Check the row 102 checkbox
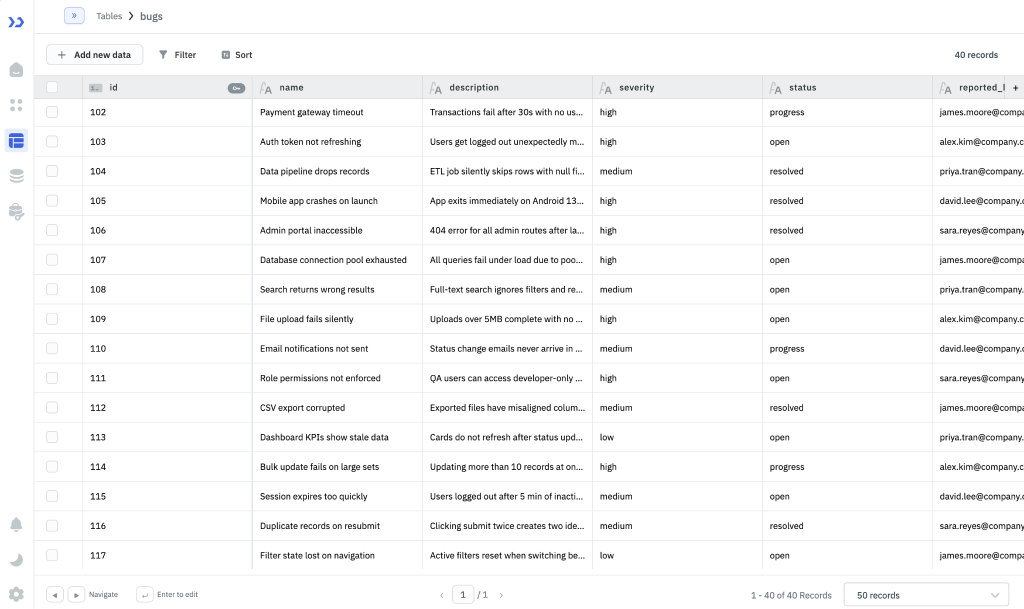1024x609 pixels. pyautogui.click(x=52, y=112)
